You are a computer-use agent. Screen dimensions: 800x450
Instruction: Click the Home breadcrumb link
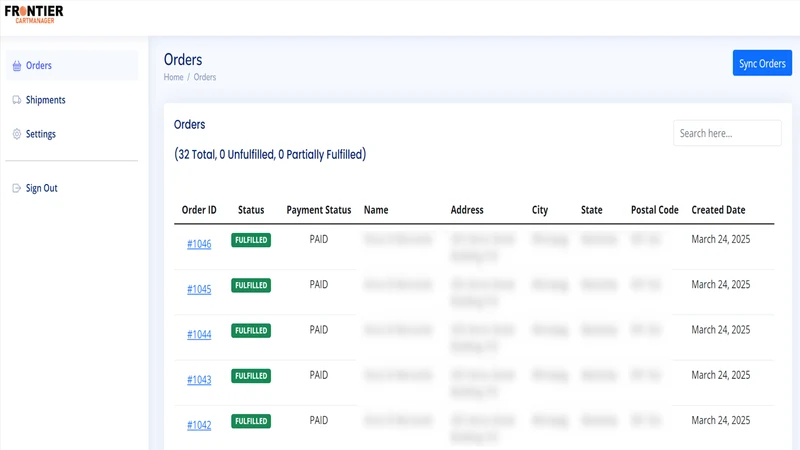click(x=173, y=77)
